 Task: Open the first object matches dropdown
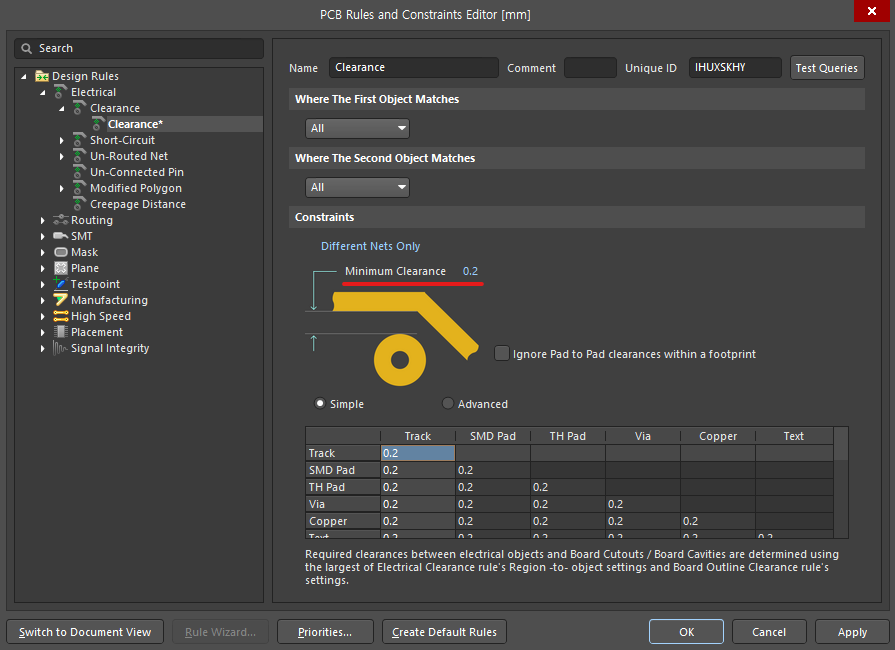[x=357, y=128]
